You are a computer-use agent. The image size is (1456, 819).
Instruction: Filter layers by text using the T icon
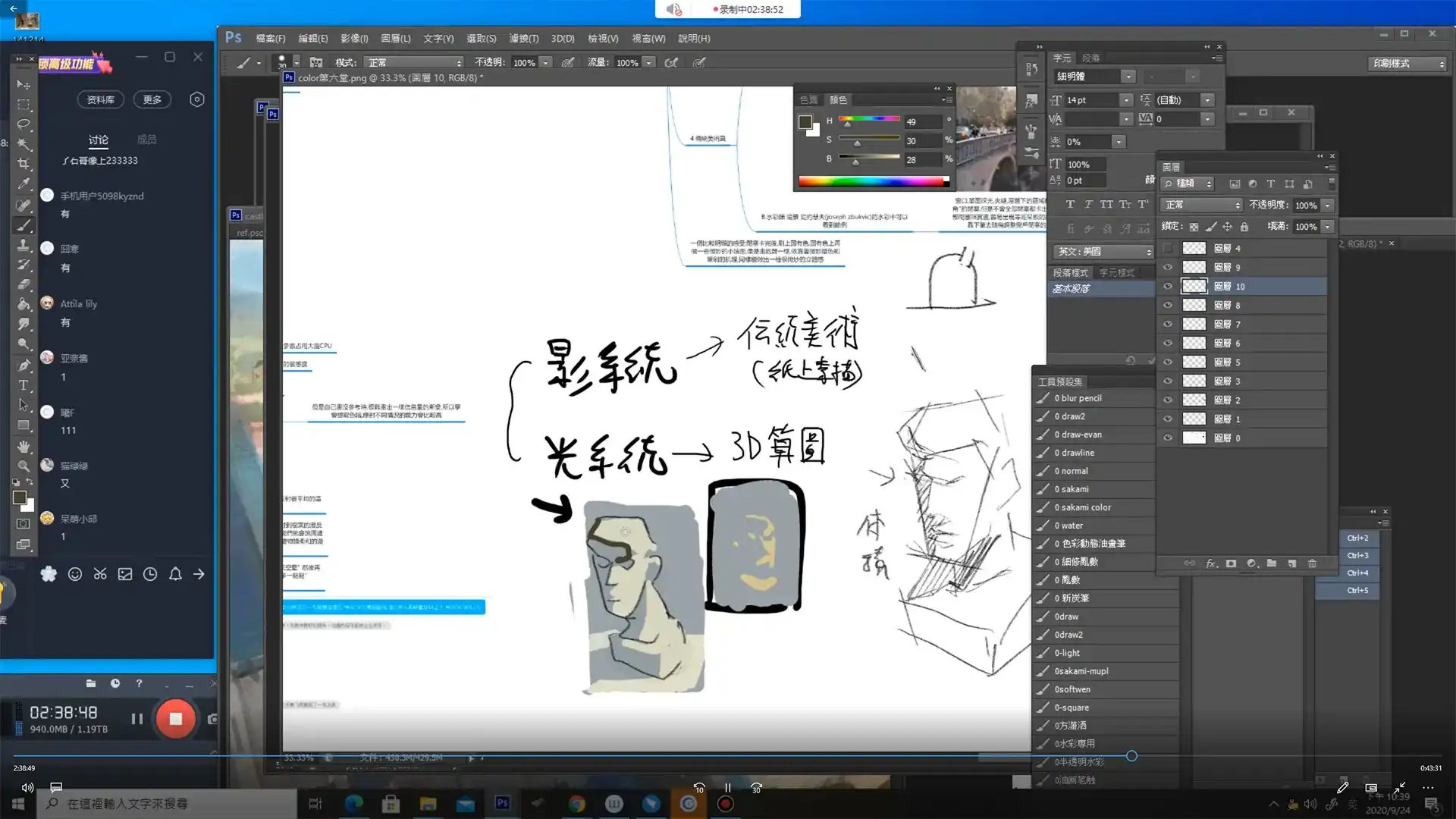tap(1271, 184)
